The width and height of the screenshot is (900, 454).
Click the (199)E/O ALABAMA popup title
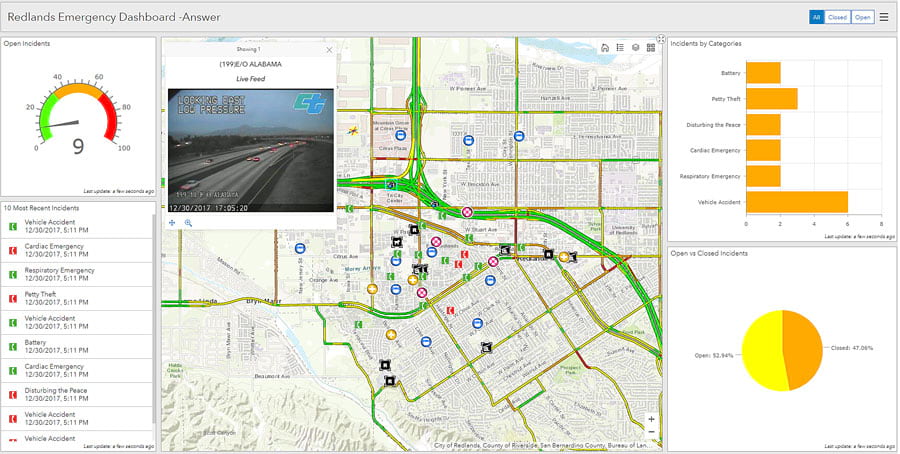tap(250, 64)
